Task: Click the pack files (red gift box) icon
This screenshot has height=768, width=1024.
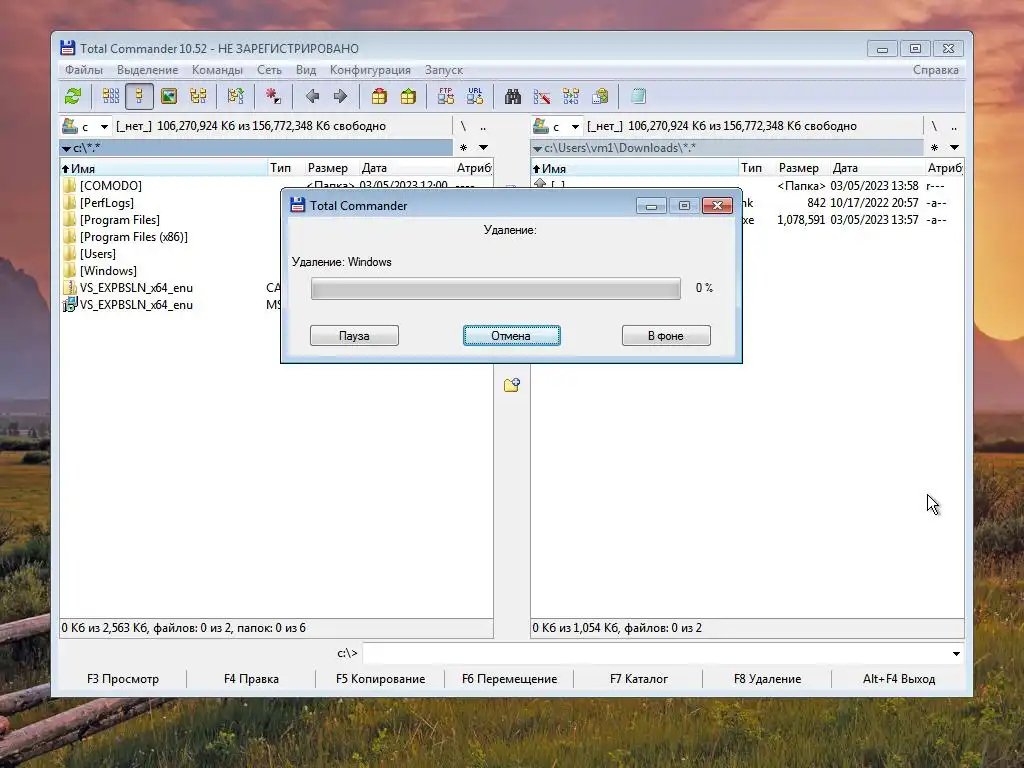Action: [x=379, y=97]
